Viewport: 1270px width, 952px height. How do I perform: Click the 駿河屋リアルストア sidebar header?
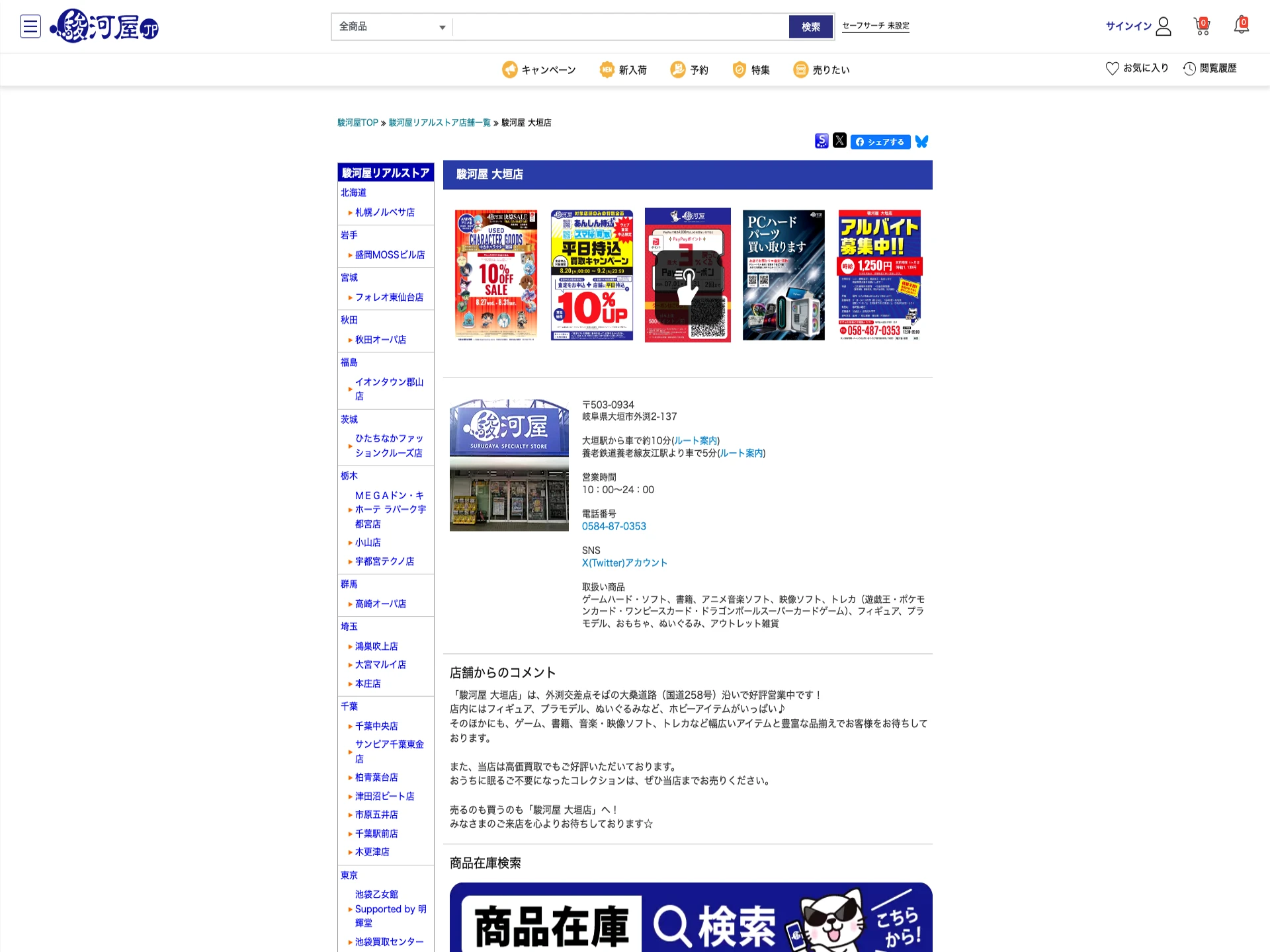(386, 173)
